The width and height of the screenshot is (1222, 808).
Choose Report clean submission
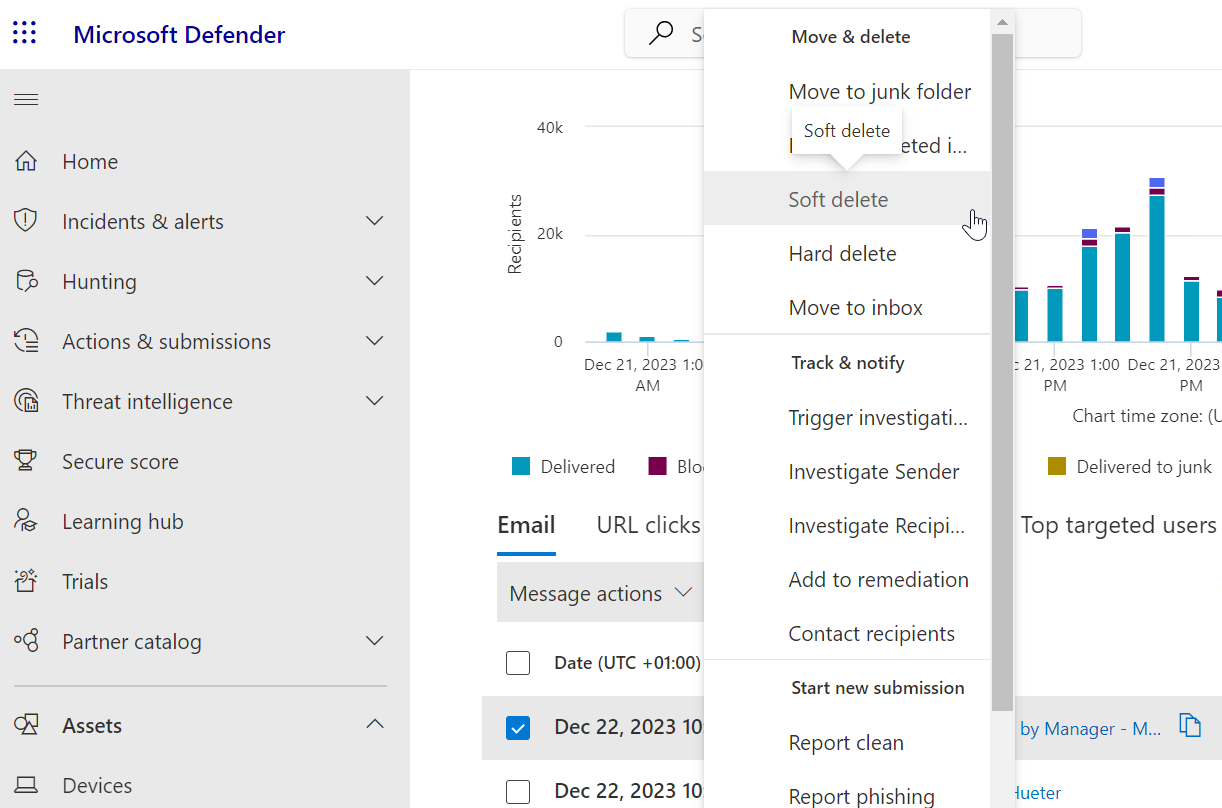pyautogui.click(x=847, y=743)
